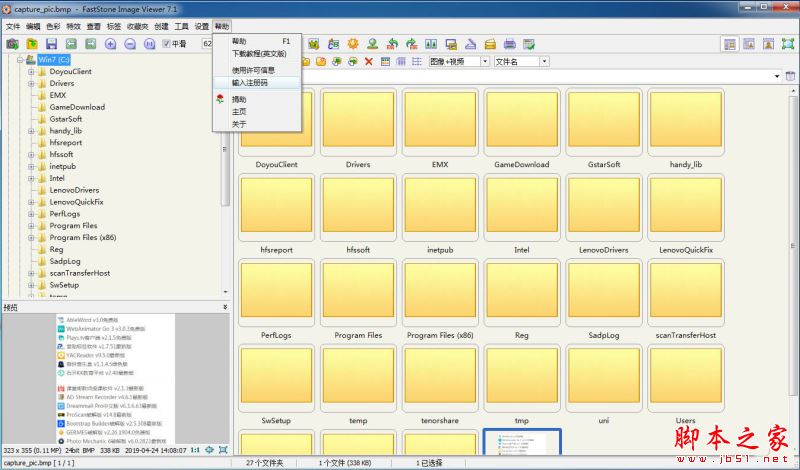This screenshot has width=800, height=470.
Task: Open the 工具 menu
Action: [182, 26]
